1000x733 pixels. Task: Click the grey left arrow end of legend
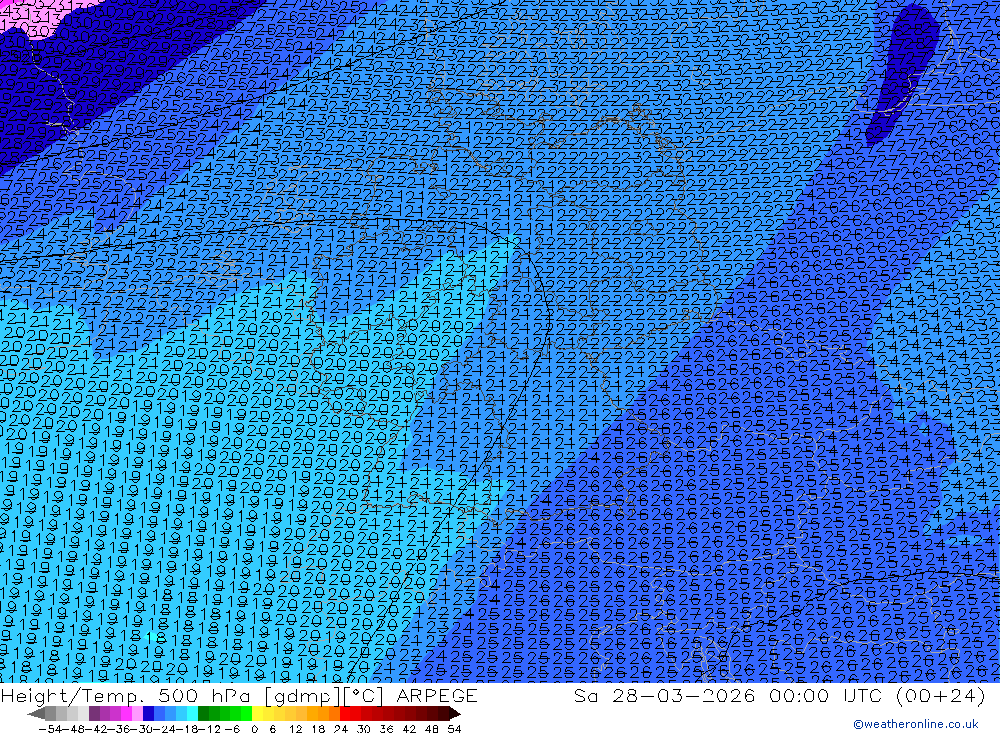click(36, 713)
